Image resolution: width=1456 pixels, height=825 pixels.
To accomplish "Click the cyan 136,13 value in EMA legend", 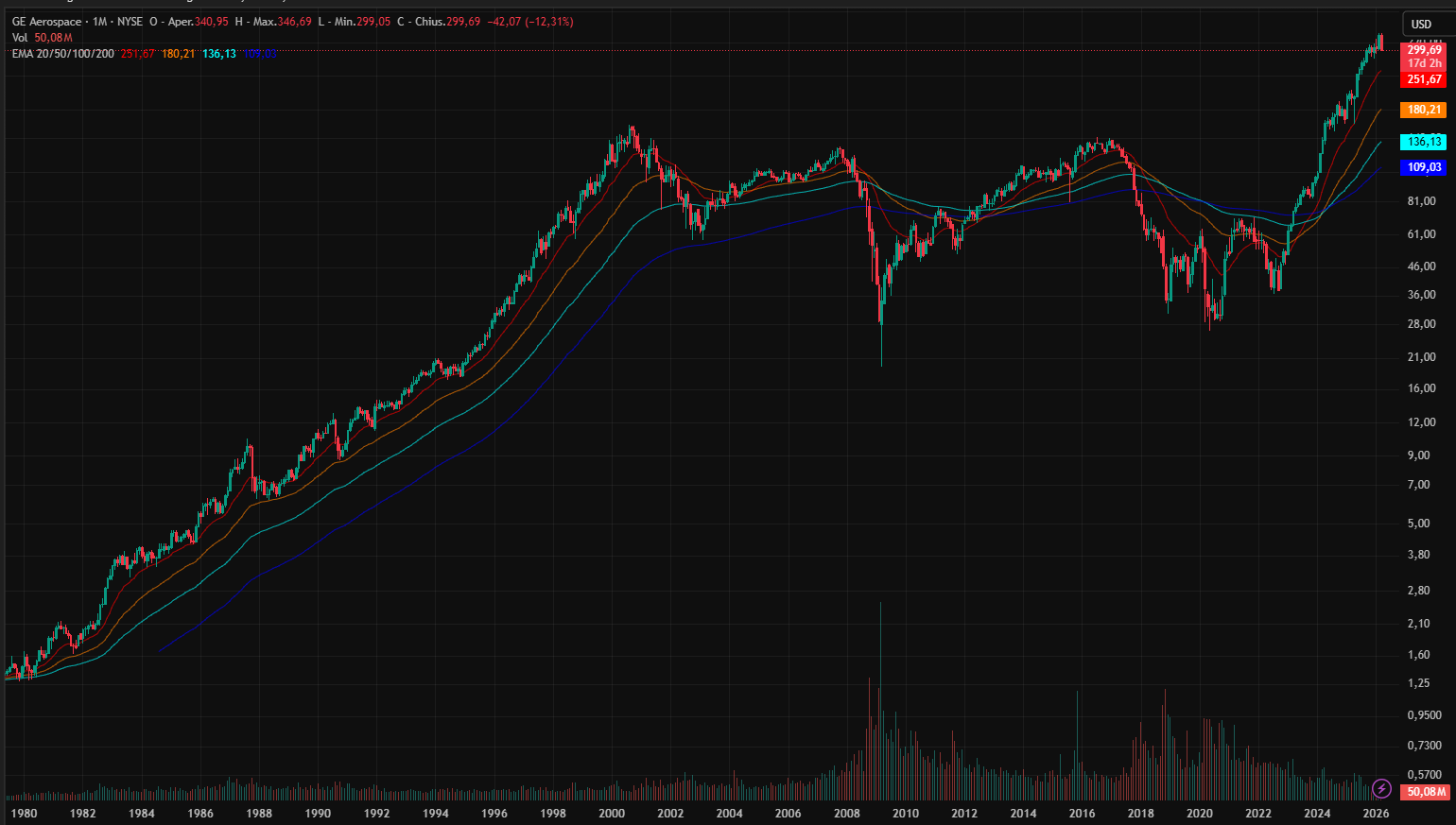I will (219, 54).
